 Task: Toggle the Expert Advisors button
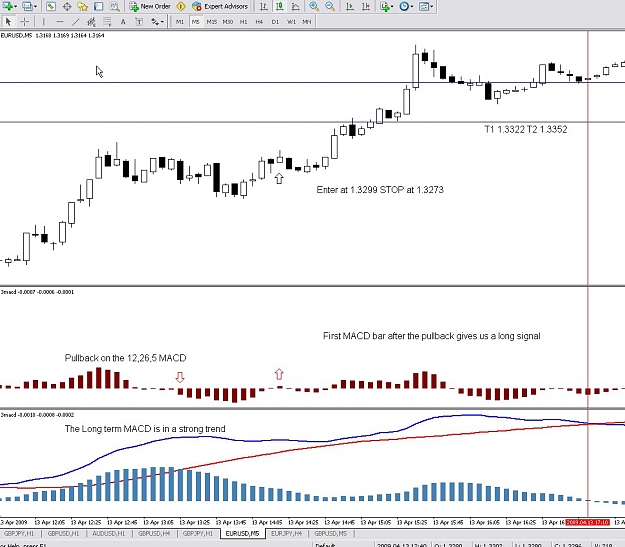coord(220,6)
